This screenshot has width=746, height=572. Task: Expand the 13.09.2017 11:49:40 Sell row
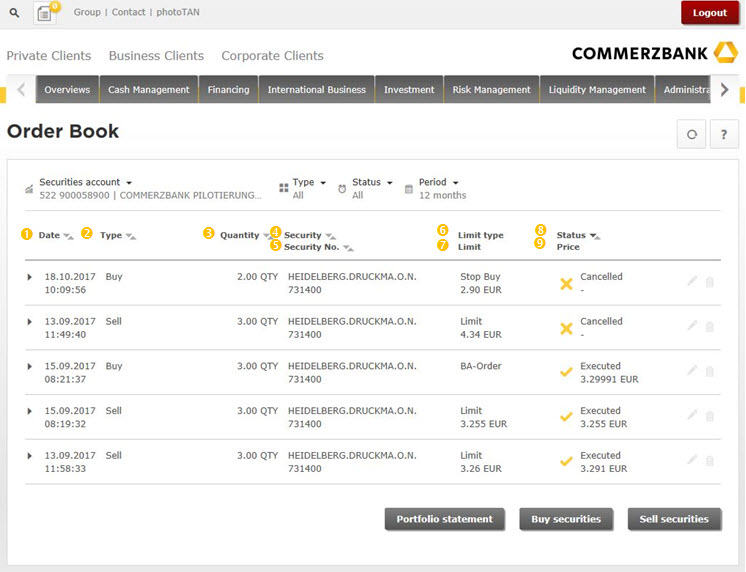tap(29, 322)
